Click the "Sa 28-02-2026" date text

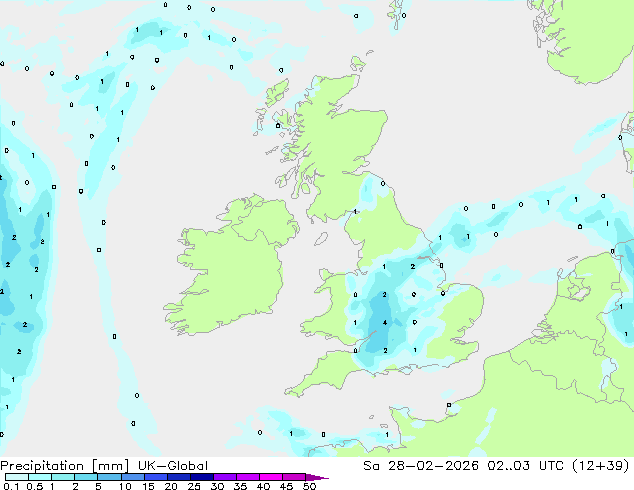pos(421,466)
